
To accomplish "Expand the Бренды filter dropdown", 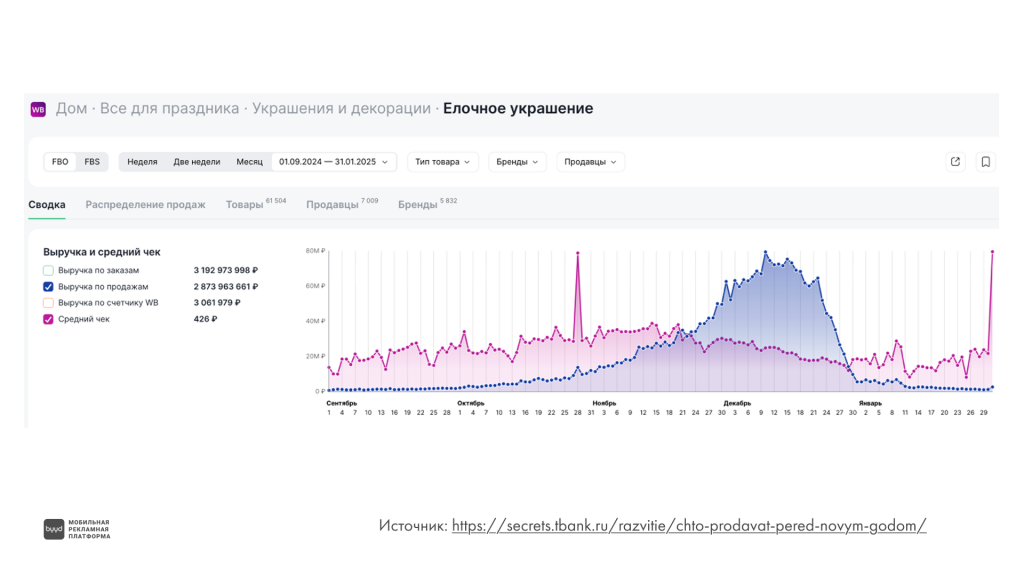I will point(516,161).
